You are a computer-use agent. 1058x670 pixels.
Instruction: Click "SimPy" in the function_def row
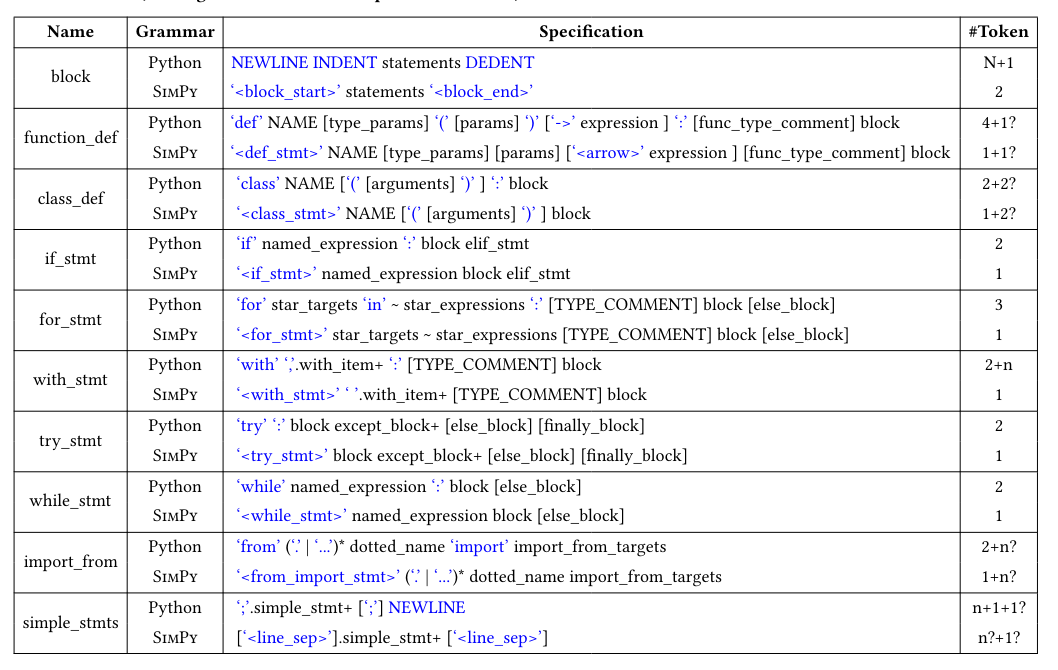point(175,153)
